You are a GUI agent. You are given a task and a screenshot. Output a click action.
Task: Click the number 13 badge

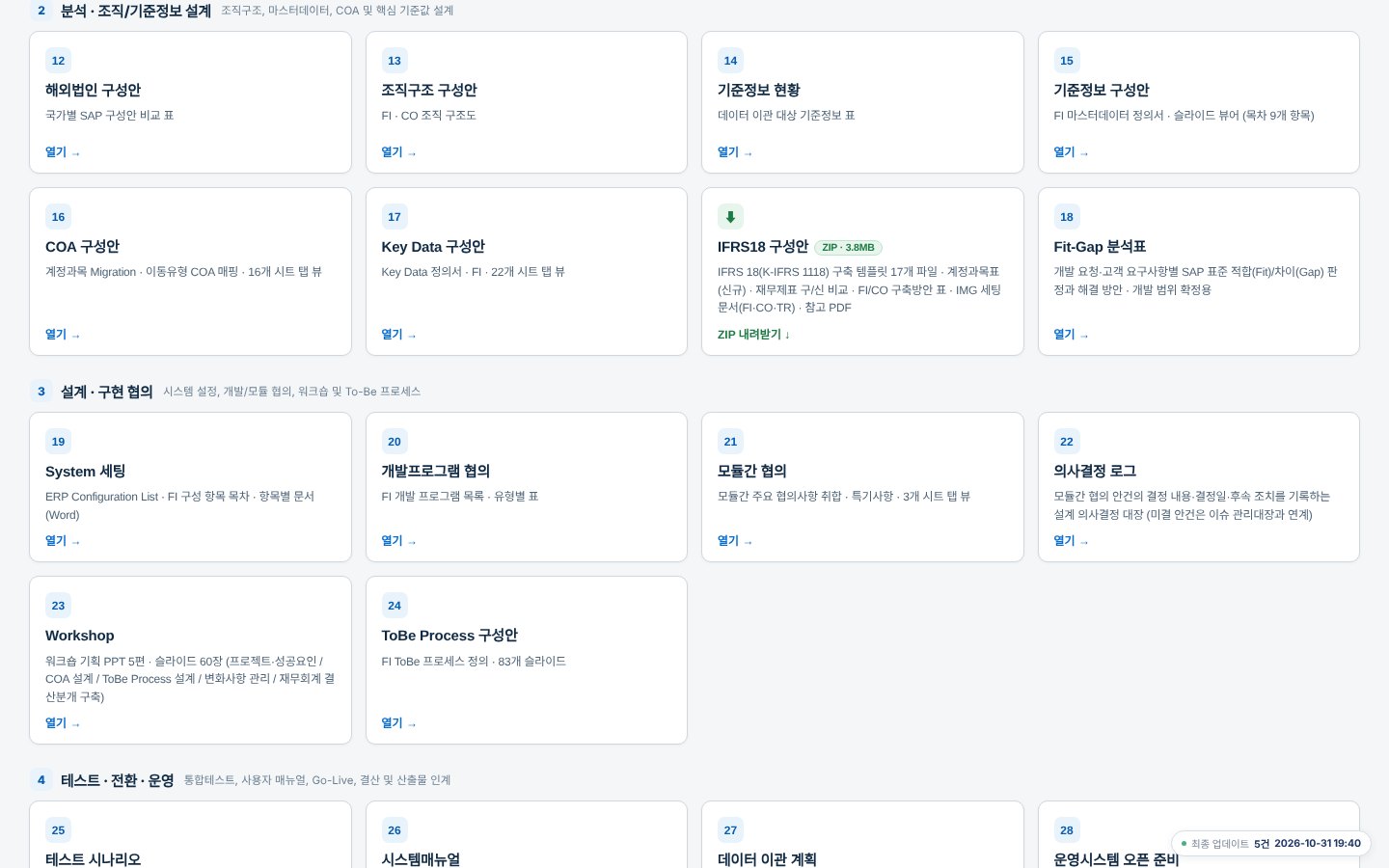(395, 61)
